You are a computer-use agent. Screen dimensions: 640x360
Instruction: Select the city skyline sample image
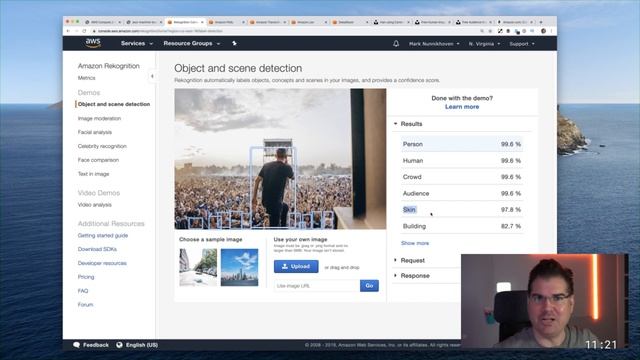(x=240, y=267)
